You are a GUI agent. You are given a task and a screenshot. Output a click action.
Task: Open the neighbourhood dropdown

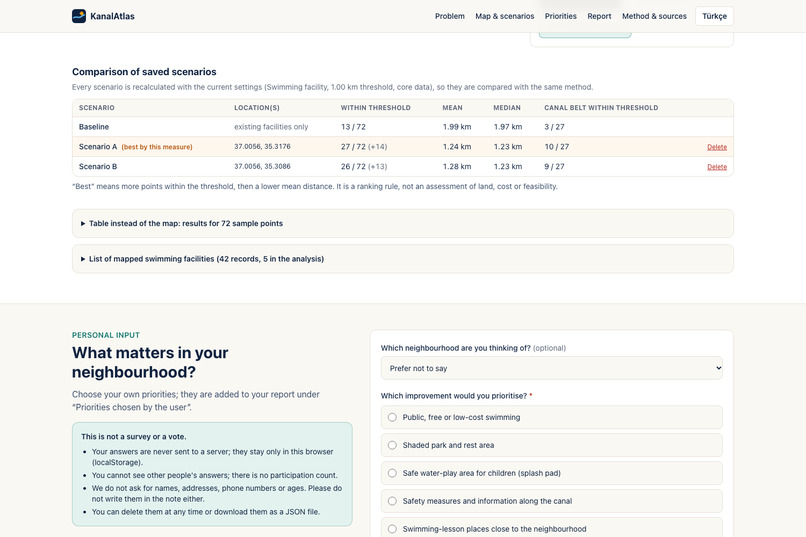point(552,368)
